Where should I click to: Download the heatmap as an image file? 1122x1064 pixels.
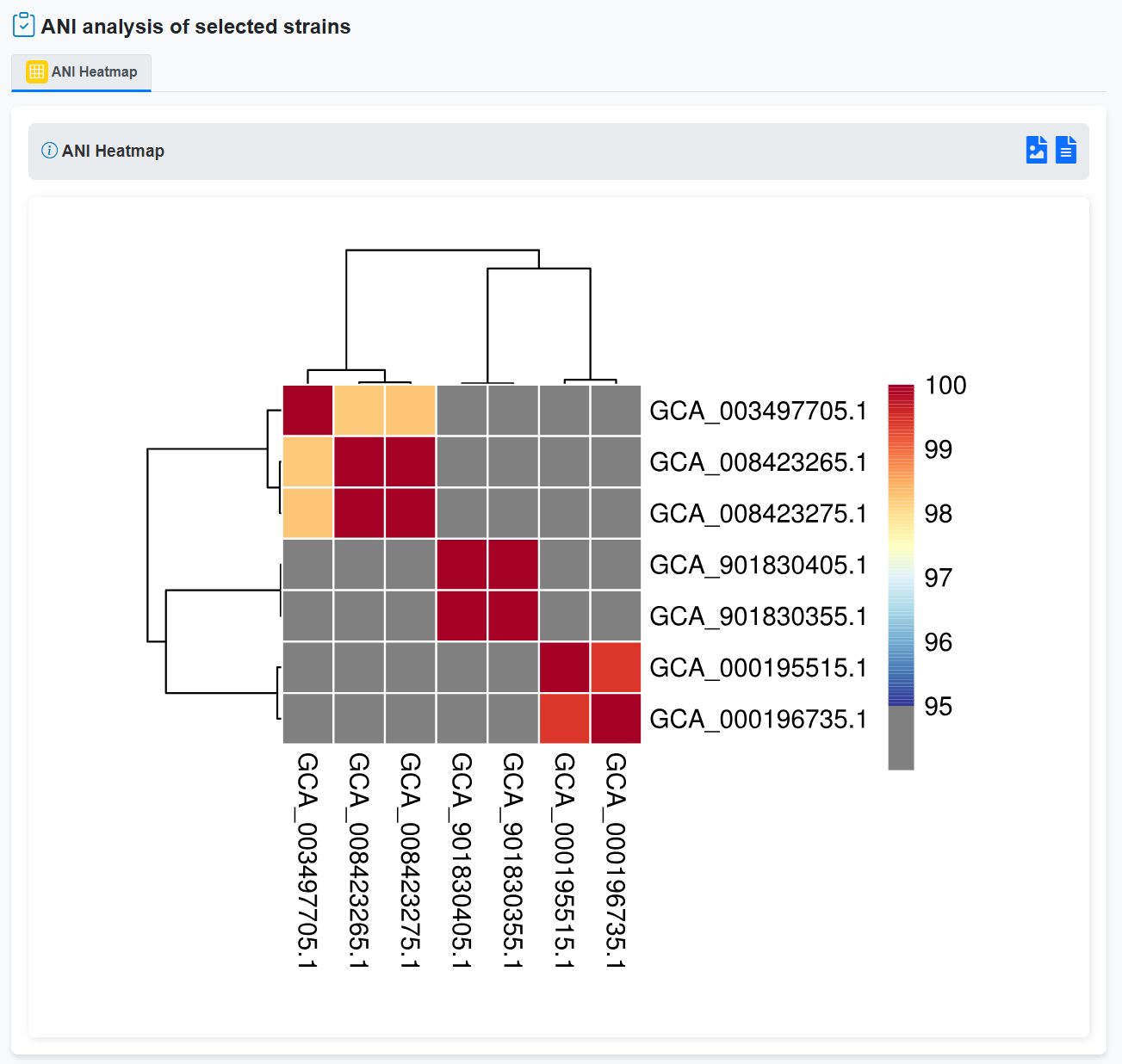pos(1036,150)
